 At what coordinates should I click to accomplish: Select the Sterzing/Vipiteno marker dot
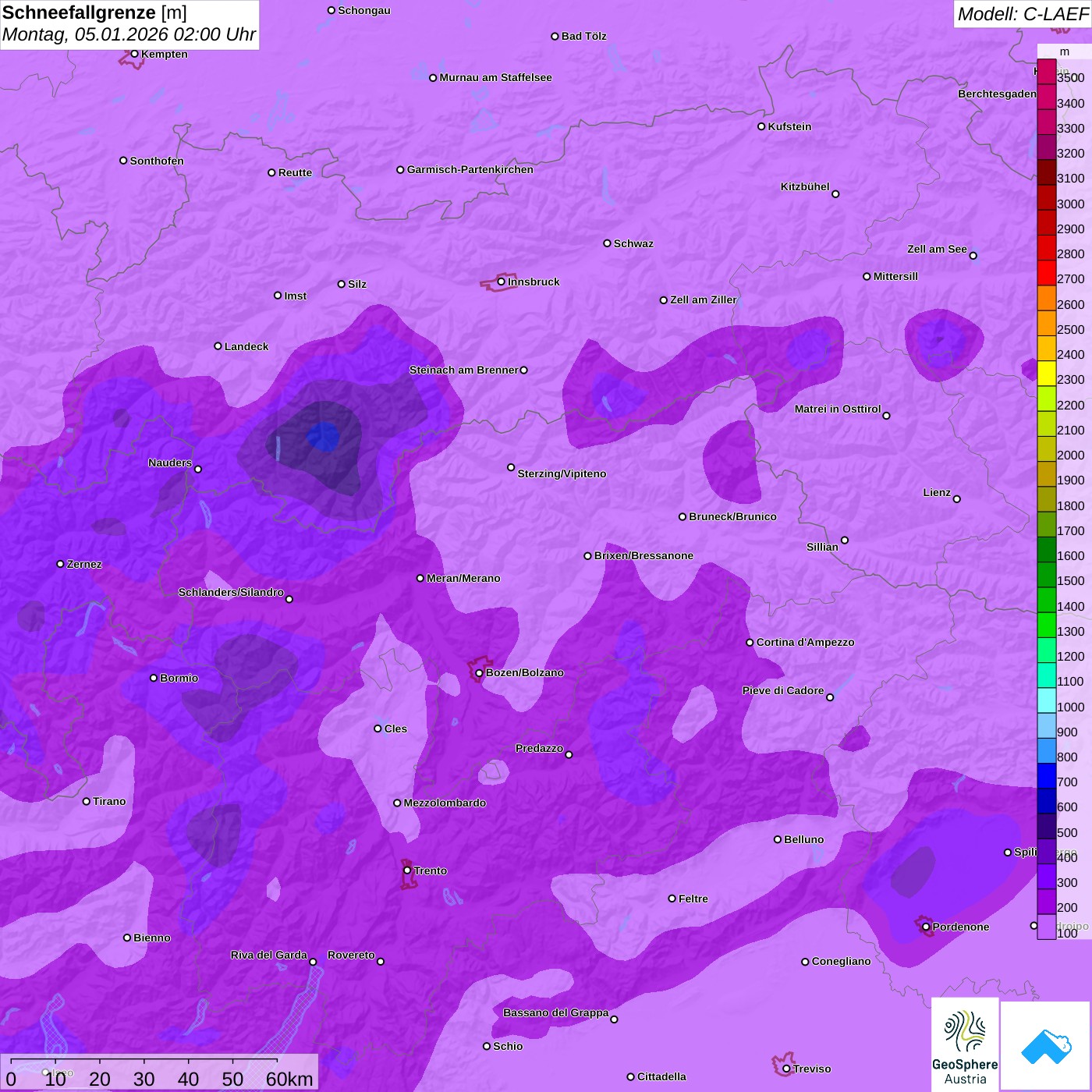tap(512, 467)
